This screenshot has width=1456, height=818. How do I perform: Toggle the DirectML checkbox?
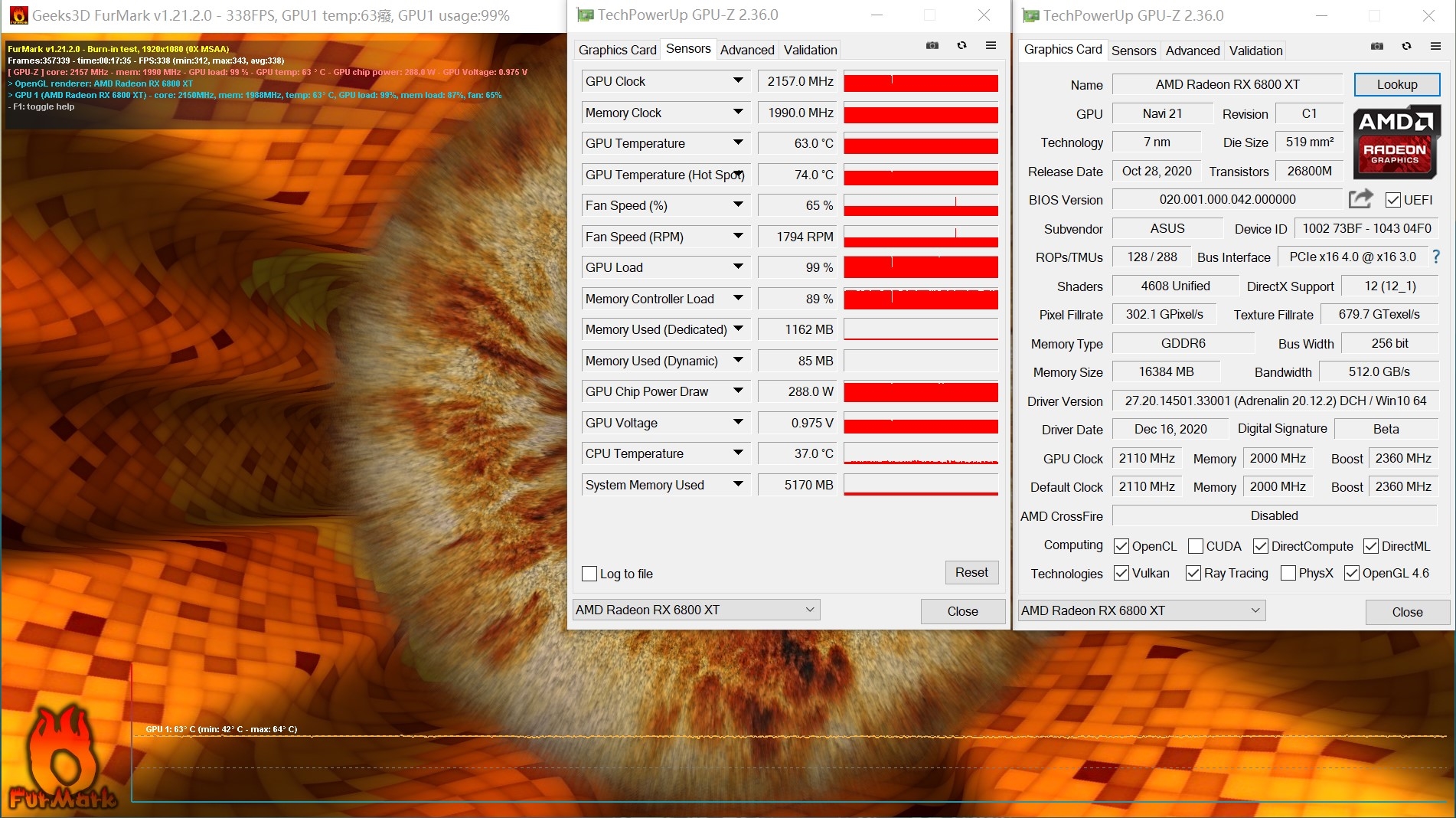1371,546
